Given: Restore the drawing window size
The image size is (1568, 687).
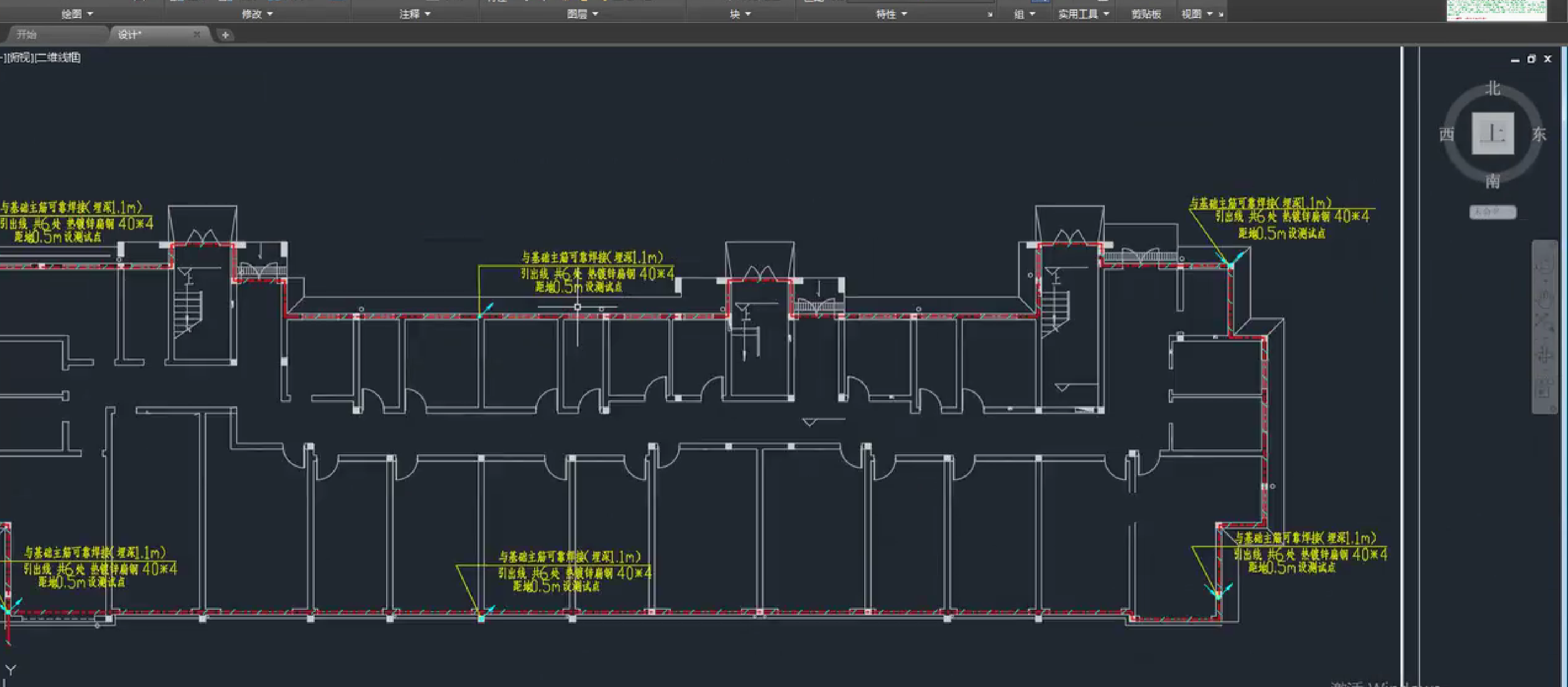Looking at the screenshot, I should [1531, 59].
